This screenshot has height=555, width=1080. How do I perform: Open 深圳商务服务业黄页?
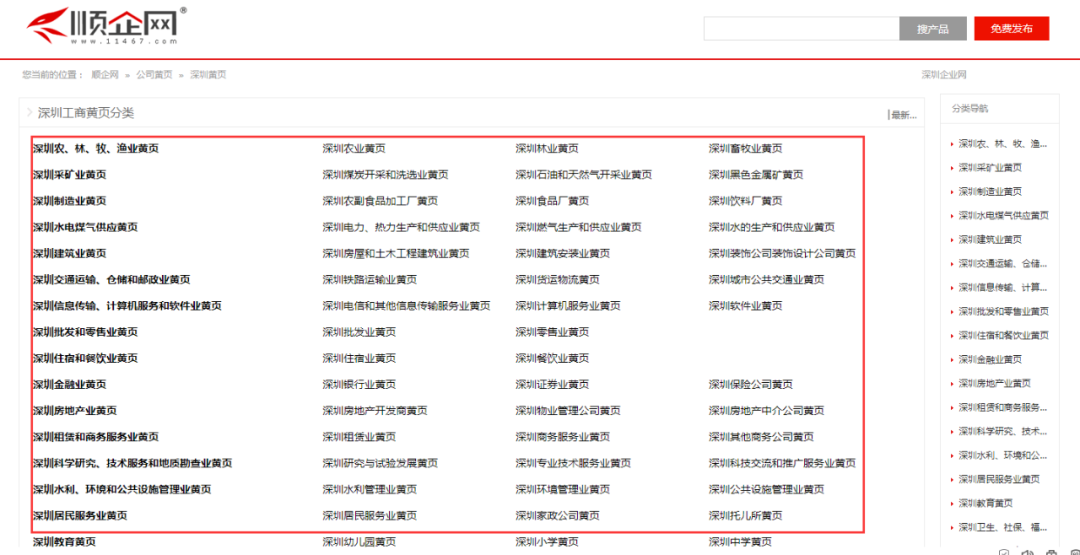(563, 437)
